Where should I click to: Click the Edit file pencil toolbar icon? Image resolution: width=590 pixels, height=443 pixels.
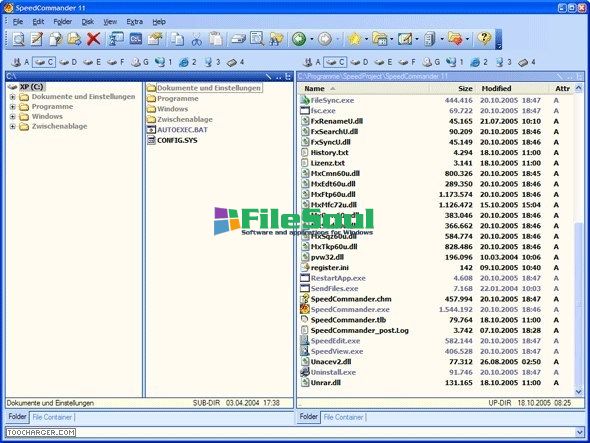tap(37, 39)
